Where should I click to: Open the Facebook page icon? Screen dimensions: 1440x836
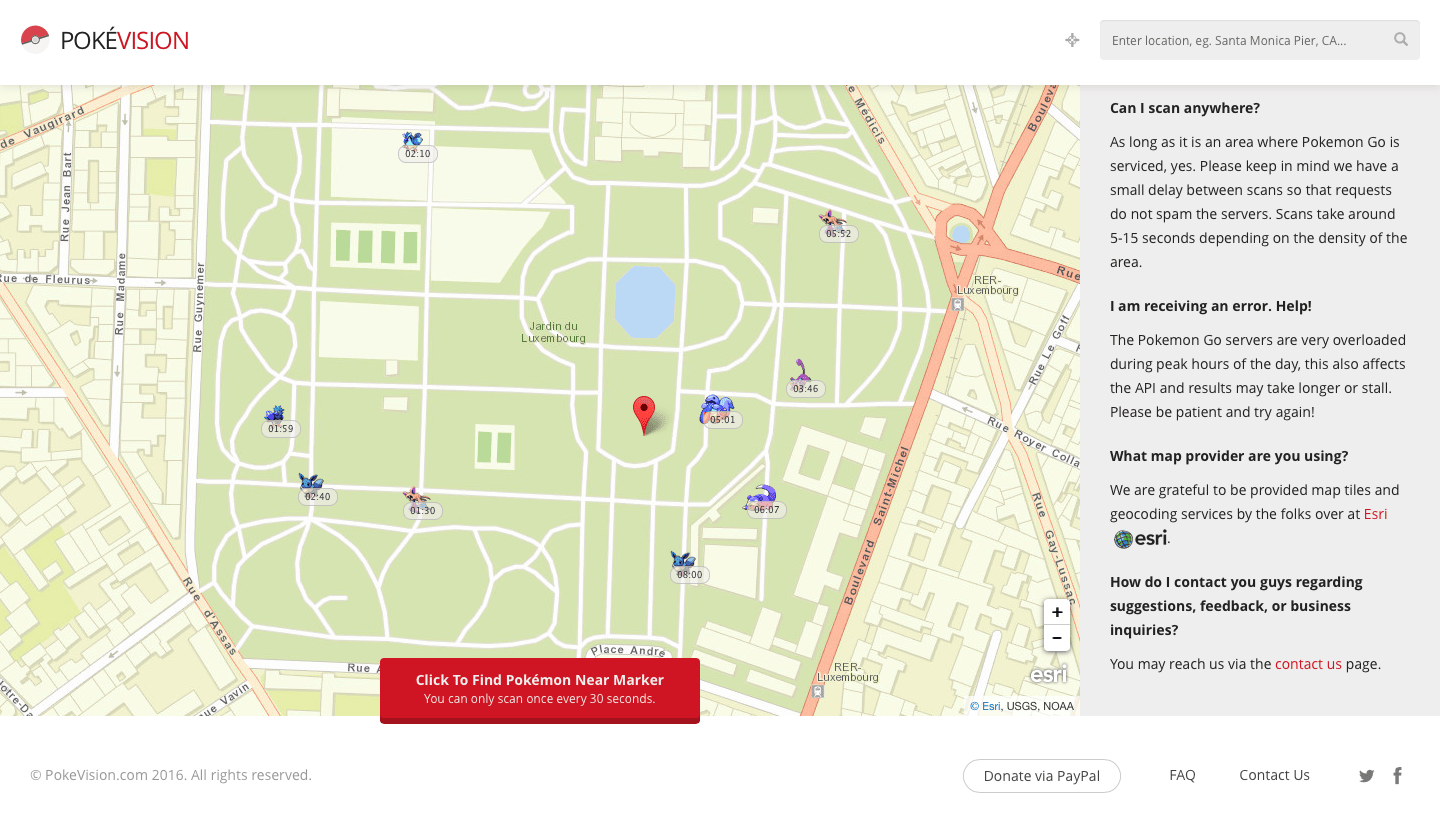tap(1397, 775)
